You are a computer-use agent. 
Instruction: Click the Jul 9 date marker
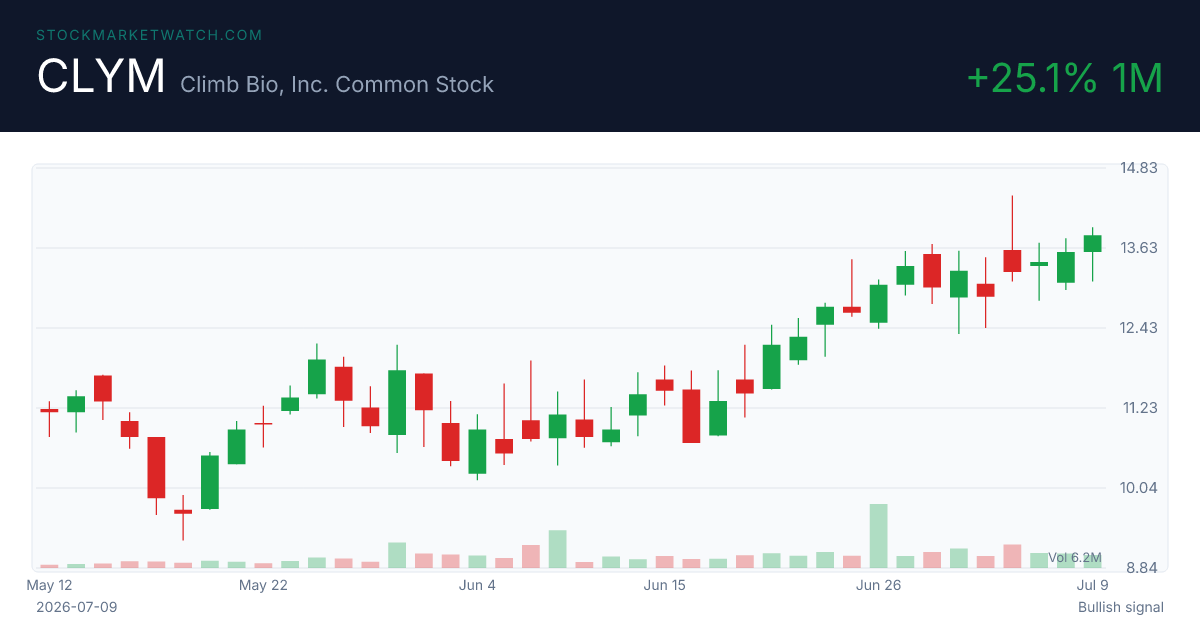pyautogui.click(x=1092, y=585)
